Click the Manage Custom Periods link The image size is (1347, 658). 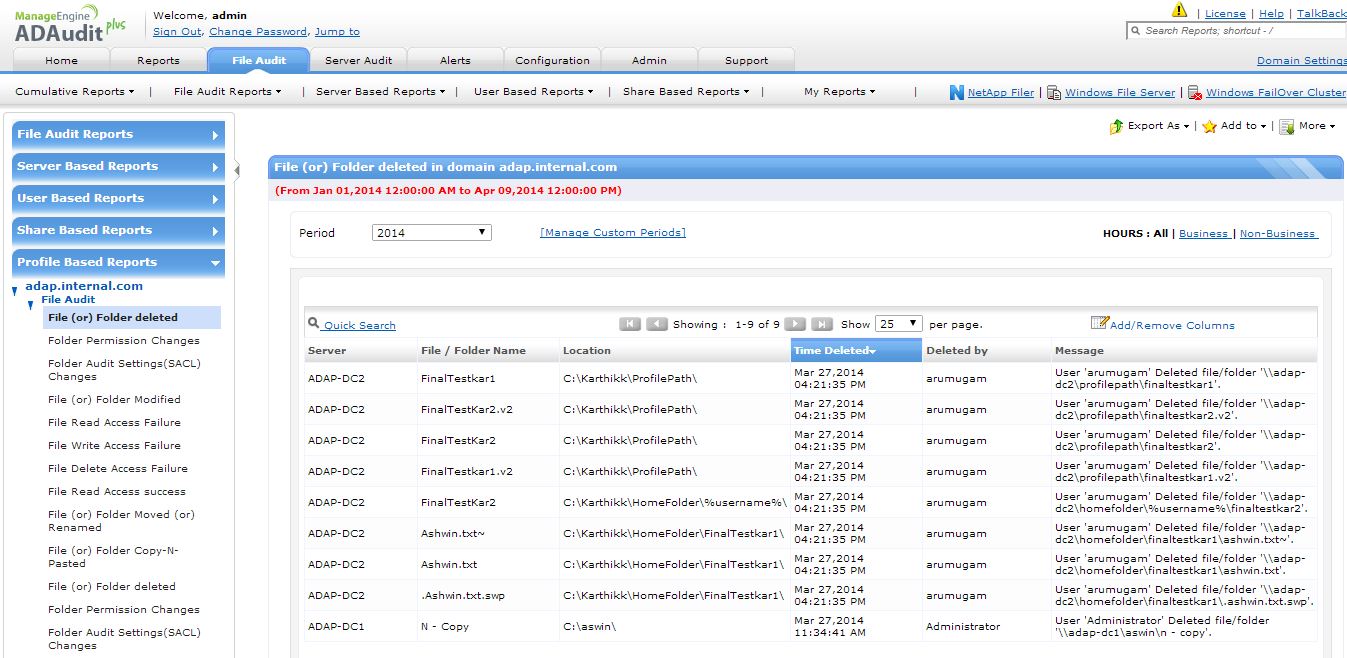[x=612, y=232]
